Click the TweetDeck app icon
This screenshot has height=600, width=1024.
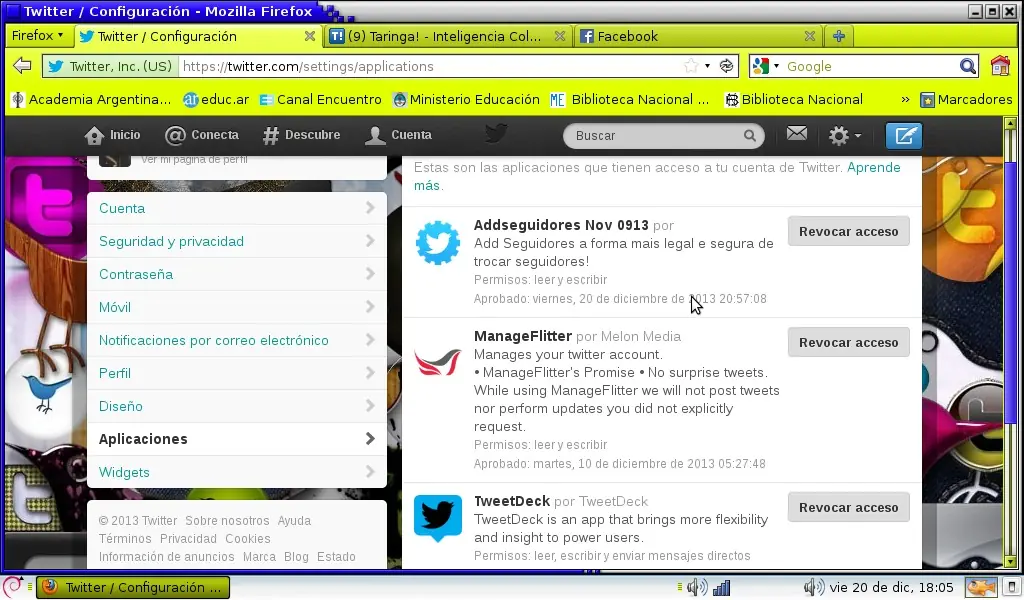(438, 518)
